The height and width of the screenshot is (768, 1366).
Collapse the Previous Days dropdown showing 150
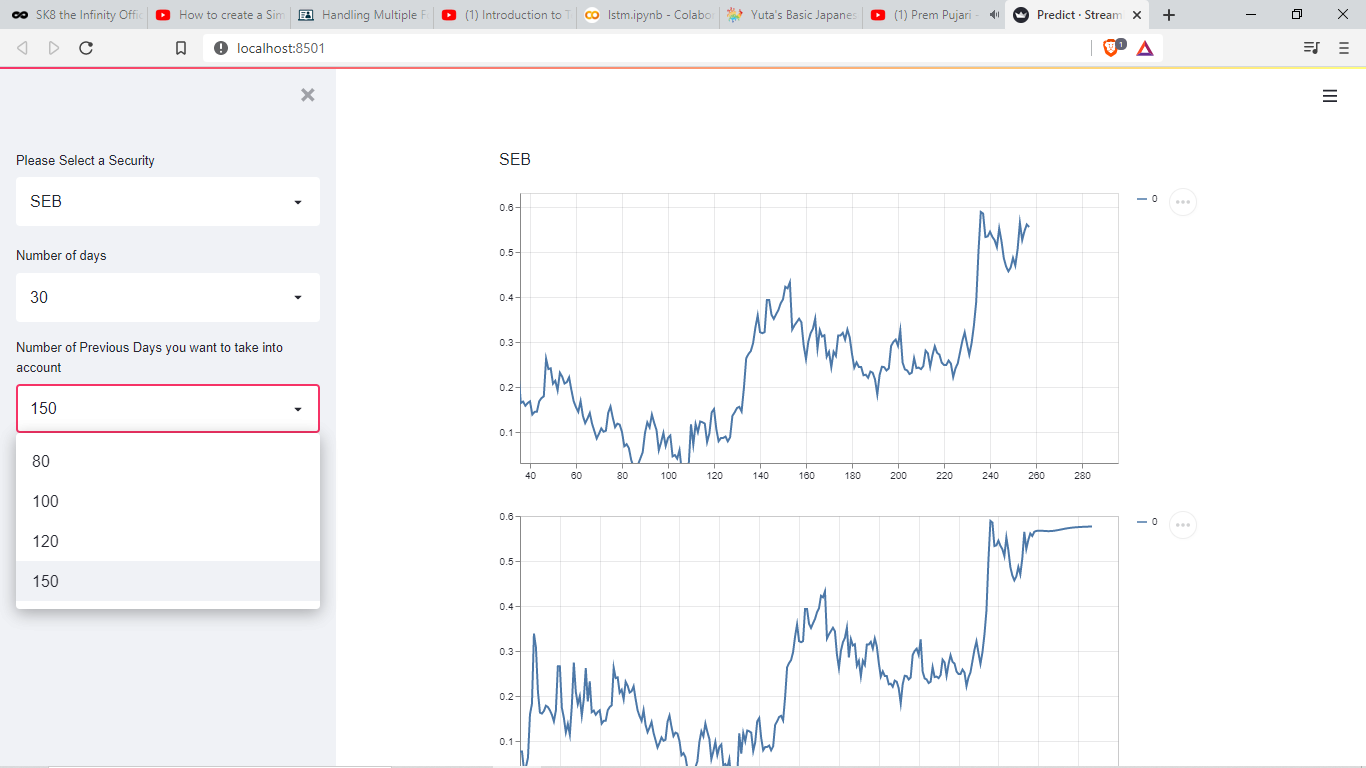click(168, 408)
